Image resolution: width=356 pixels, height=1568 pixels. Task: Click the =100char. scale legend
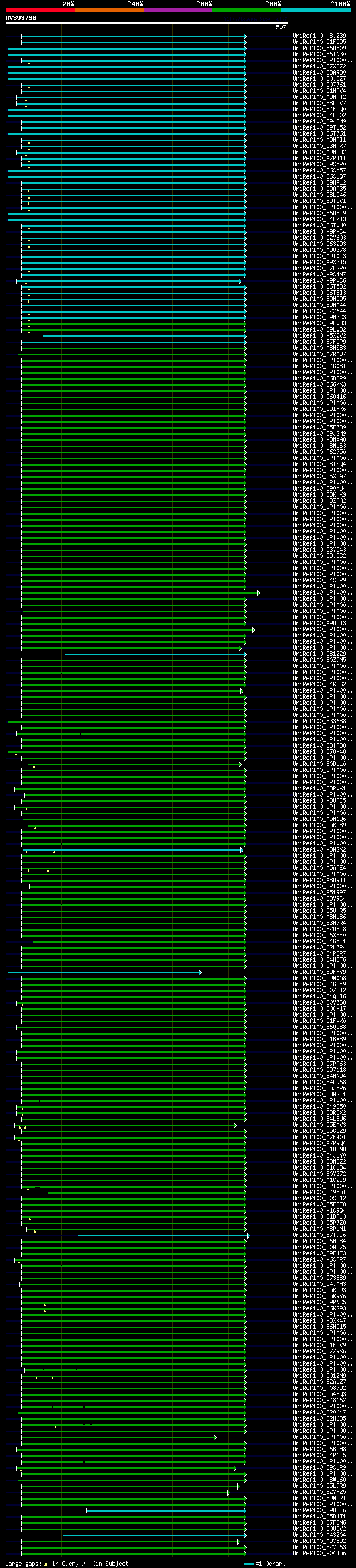pyautogui.click(x=264, y=1563)
